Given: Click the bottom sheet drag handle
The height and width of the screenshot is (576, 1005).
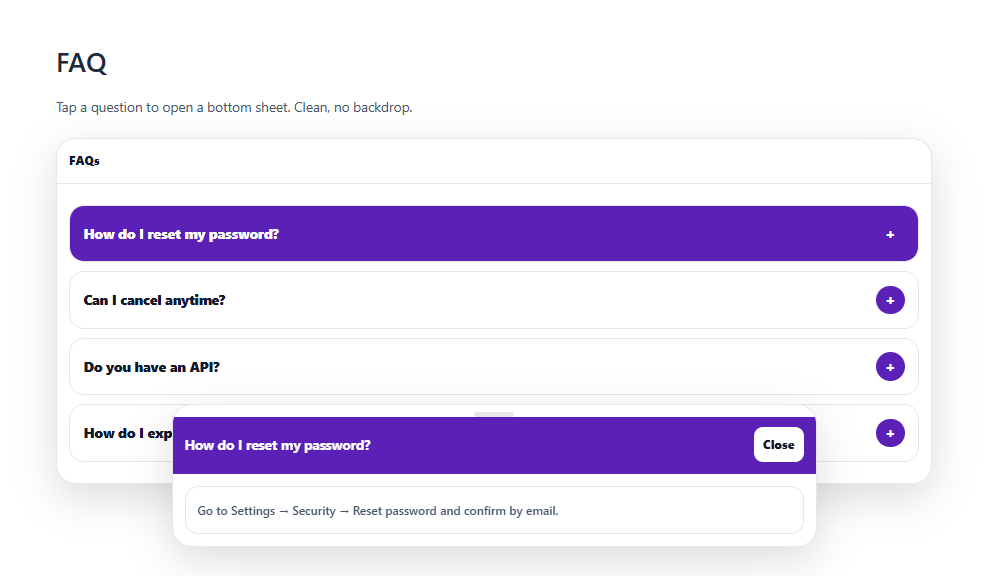Looking at the screenshot, I should pyautogui.click(x=494, y=413).
